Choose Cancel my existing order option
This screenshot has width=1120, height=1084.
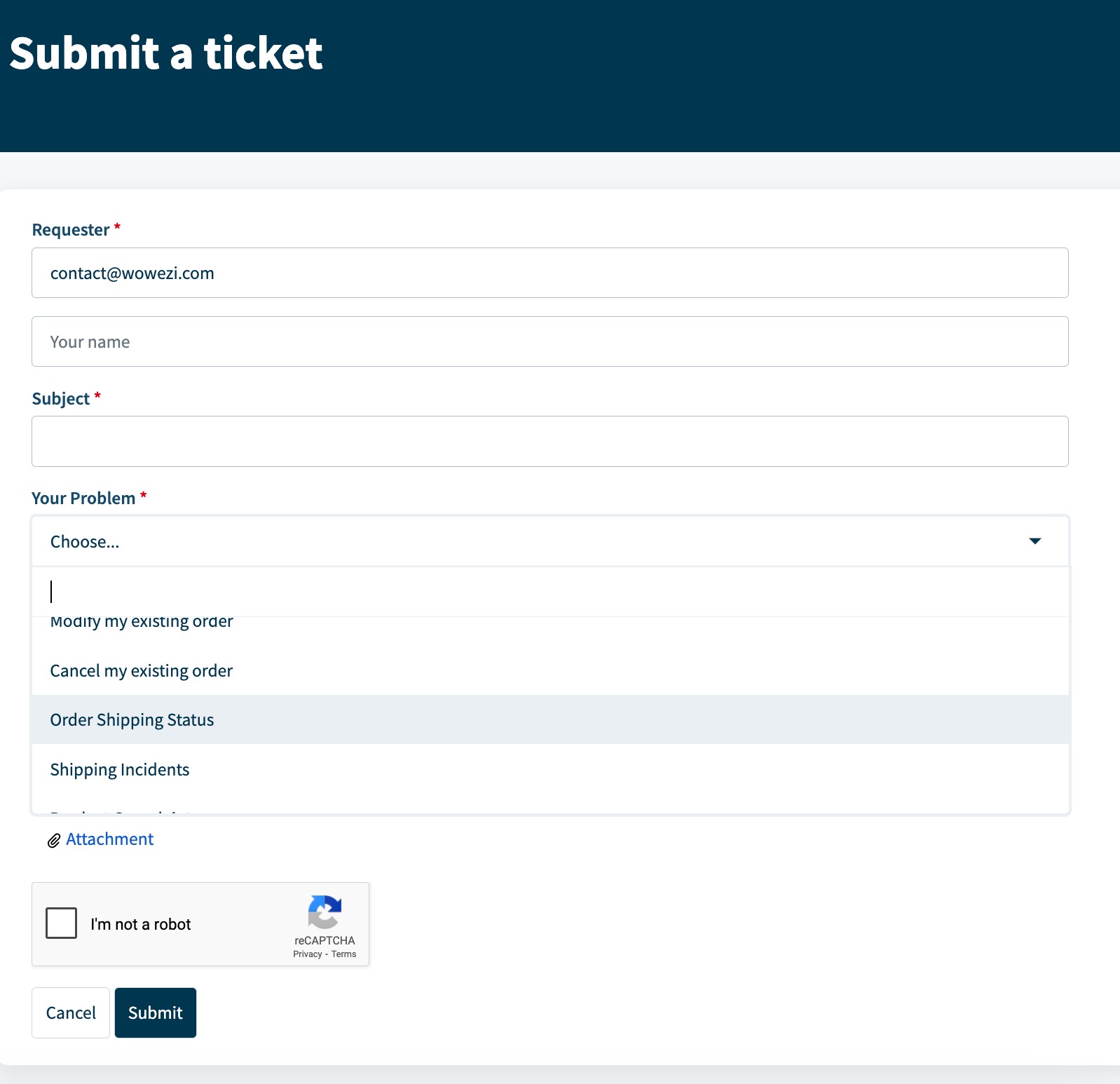pos(550,670)
